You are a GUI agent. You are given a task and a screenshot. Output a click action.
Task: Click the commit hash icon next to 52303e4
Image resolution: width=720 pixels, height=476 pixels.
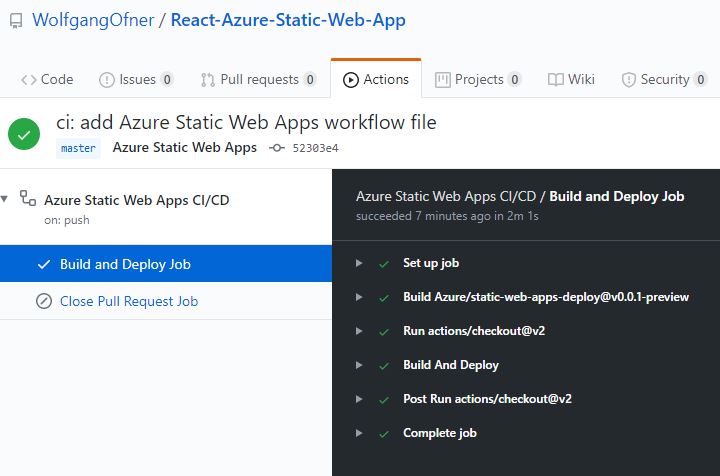277,148
